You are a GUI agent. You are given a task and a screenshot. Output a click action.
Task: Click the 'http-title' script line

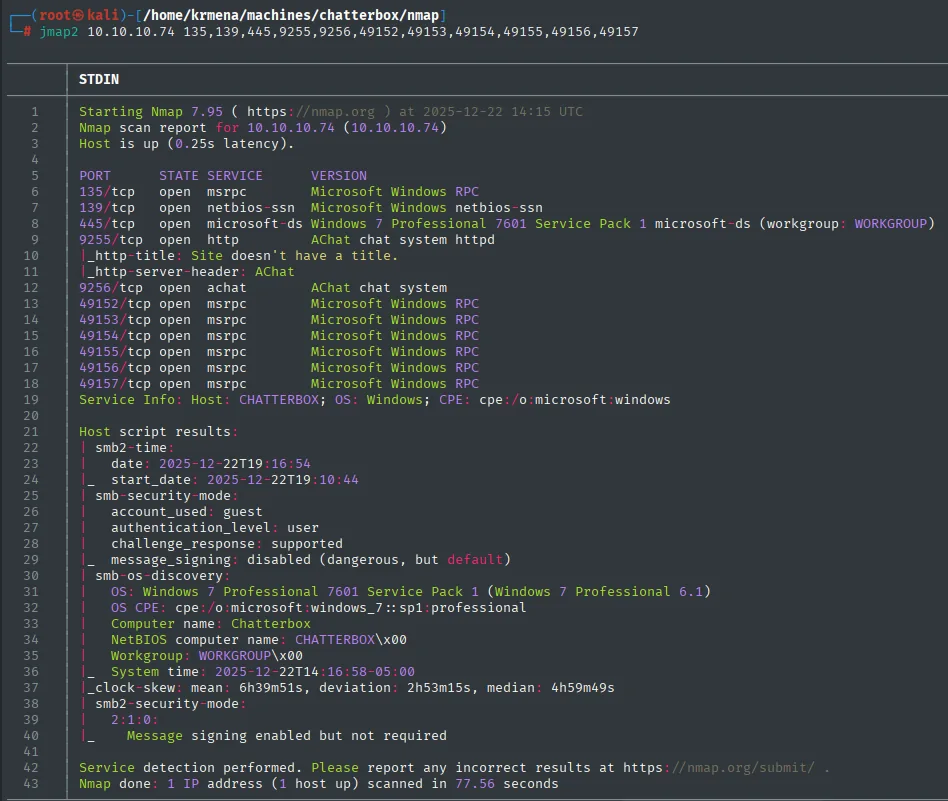240,256
